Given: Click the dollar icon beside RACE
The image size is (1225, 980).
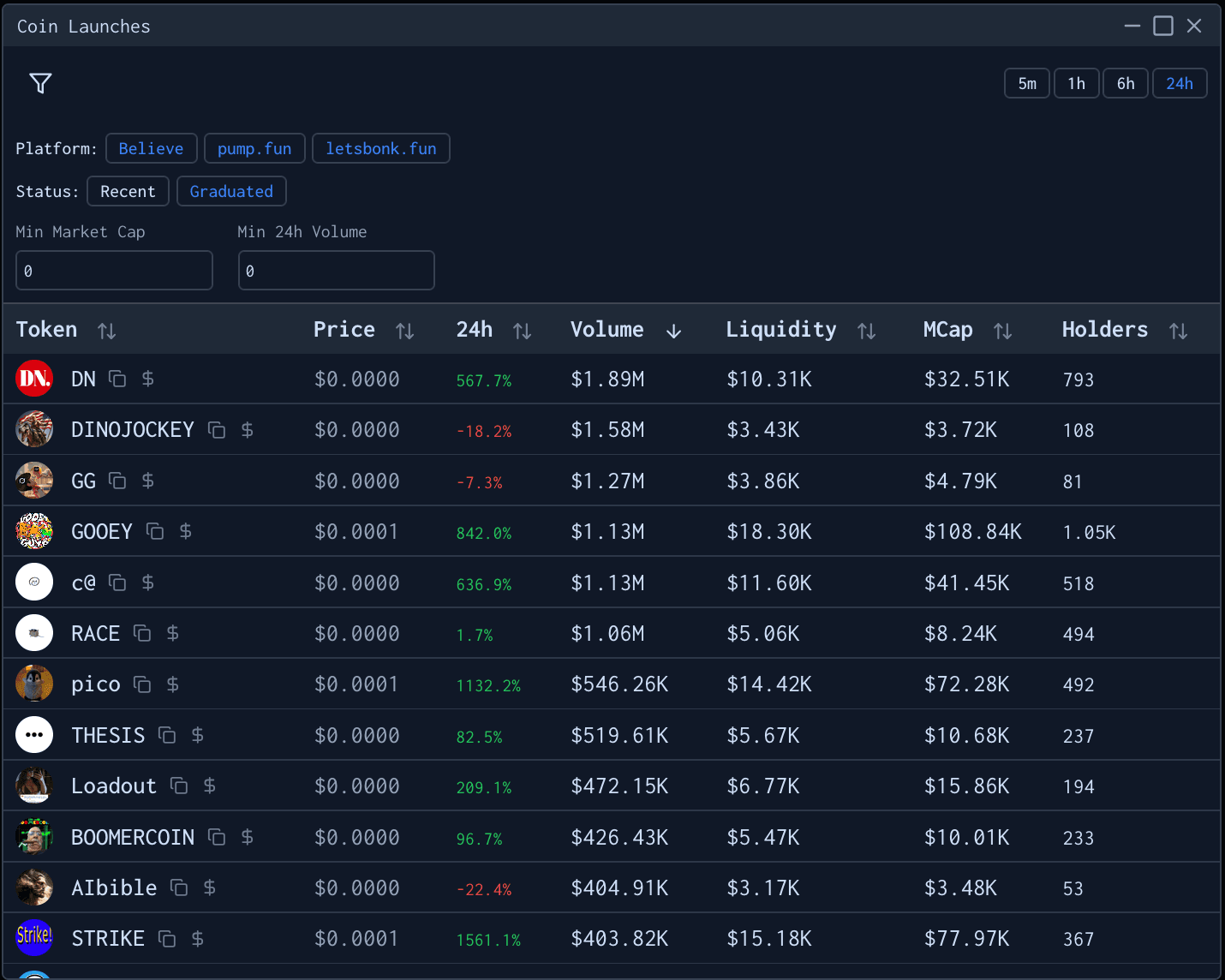Looking at the screenshot, I should click(x=172, y=633).
